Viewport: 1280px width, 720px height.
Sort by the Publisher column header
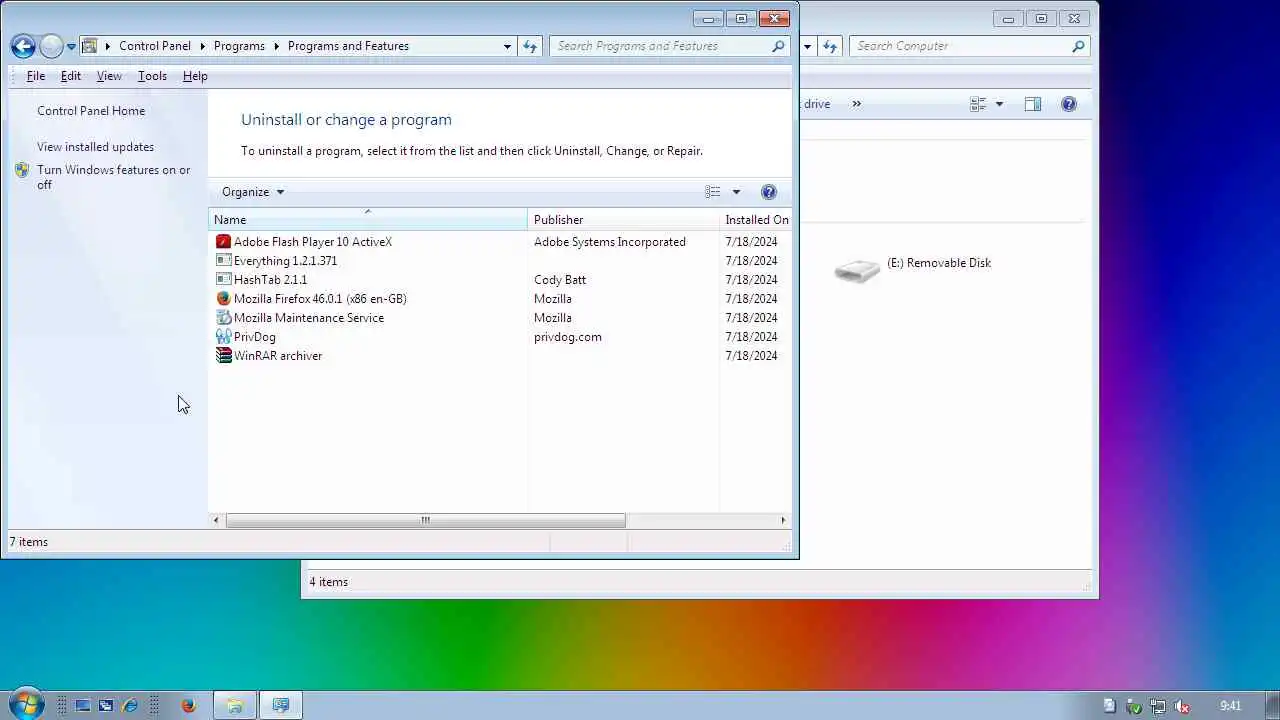(x=623, y=220)
